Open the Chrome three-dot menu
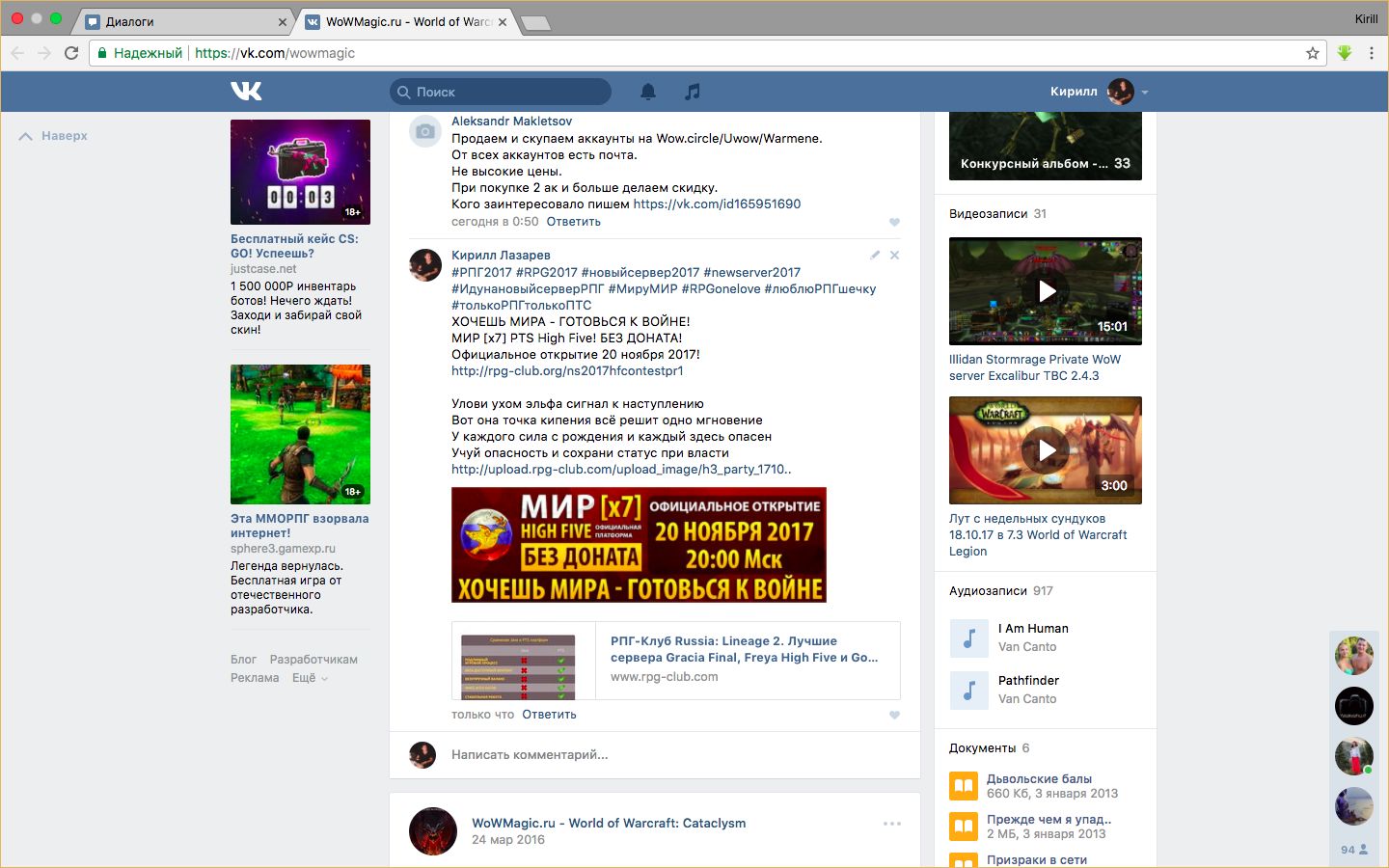 tap(1371, 53)
